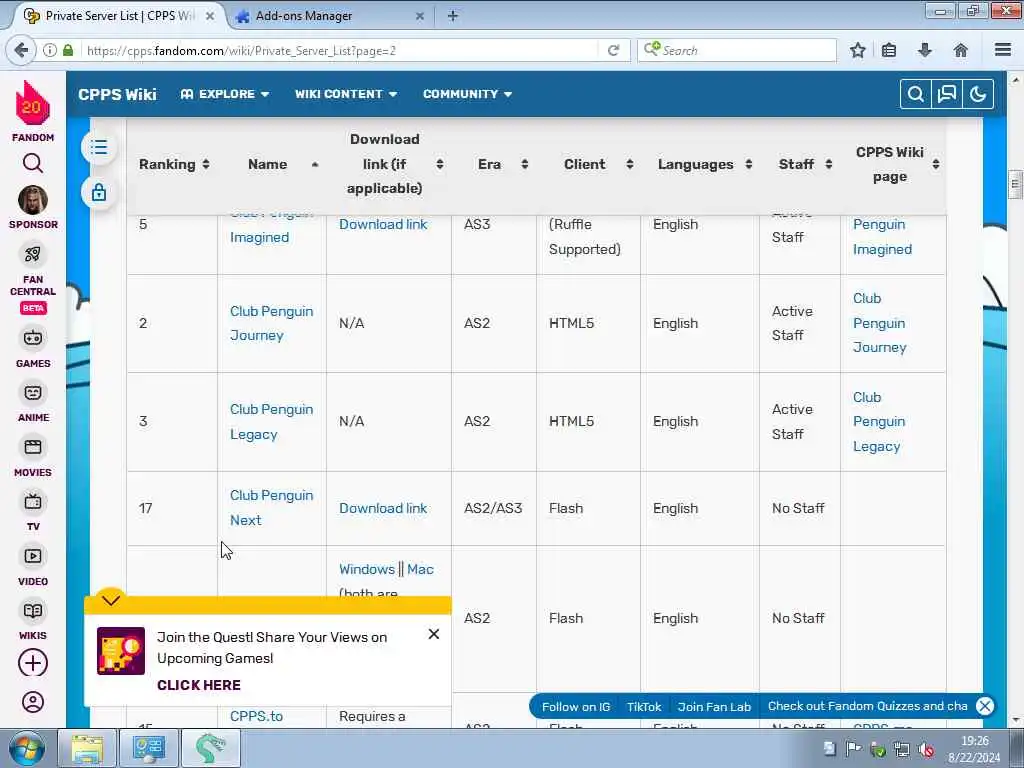
Task: Focus the browser Search box
Action: (737, 50)
